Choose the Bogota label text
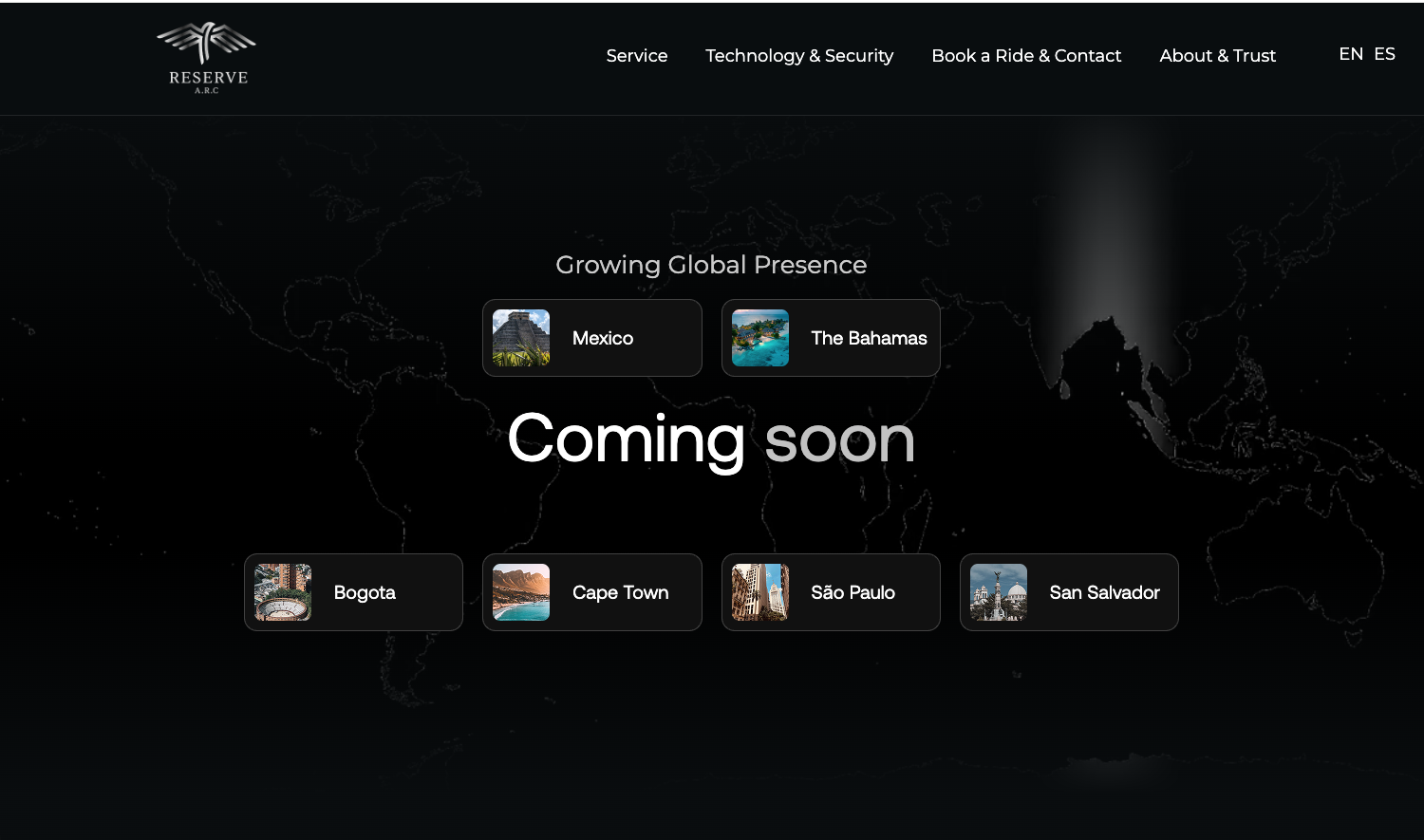The width and height of the screenshot is (1424, 840). (365, 593)
